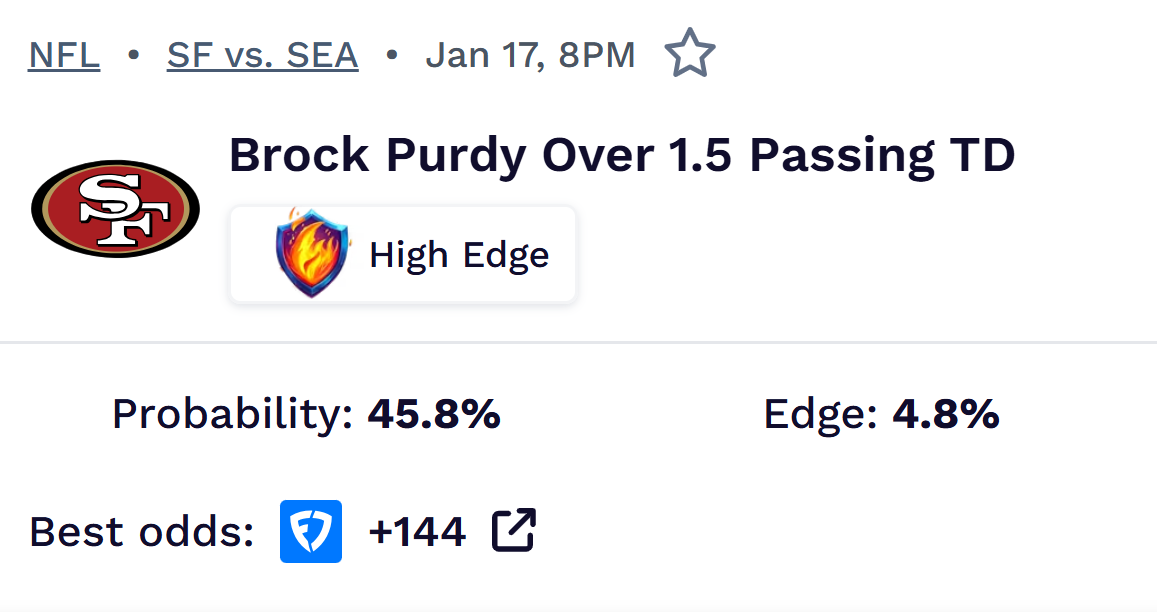The width and height of the screenshot is (1157, 612).
Task: Click the Over 1.5 Passing TD text
Action: [x=777, y=155]
